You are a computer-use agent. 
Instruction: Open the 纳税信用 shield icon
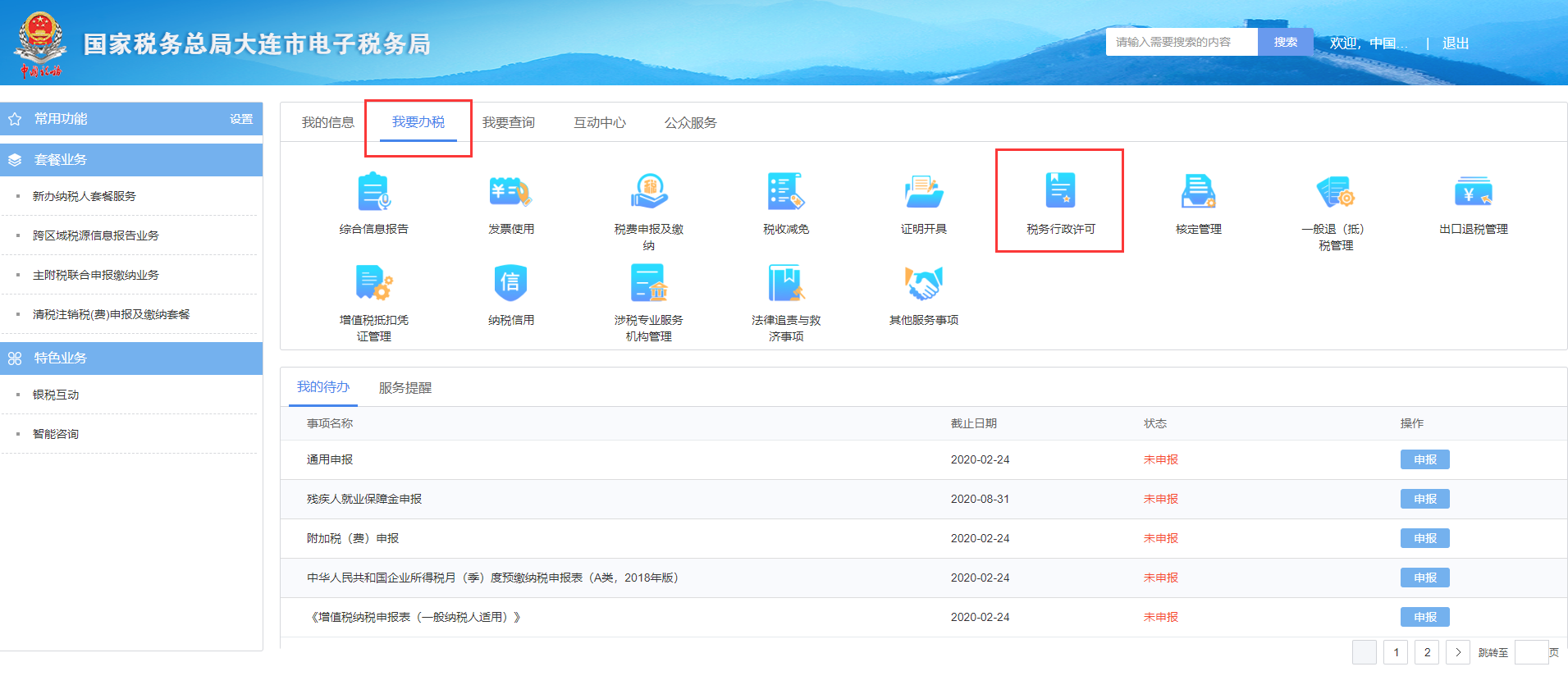coord(511,283)
